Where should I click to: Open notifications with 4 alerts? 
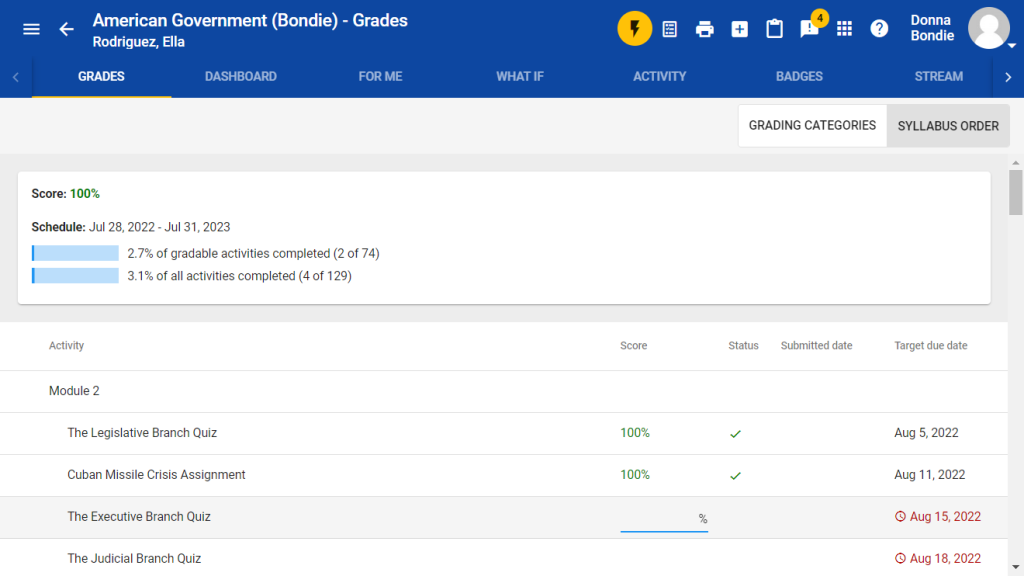(x=810, y=28)
